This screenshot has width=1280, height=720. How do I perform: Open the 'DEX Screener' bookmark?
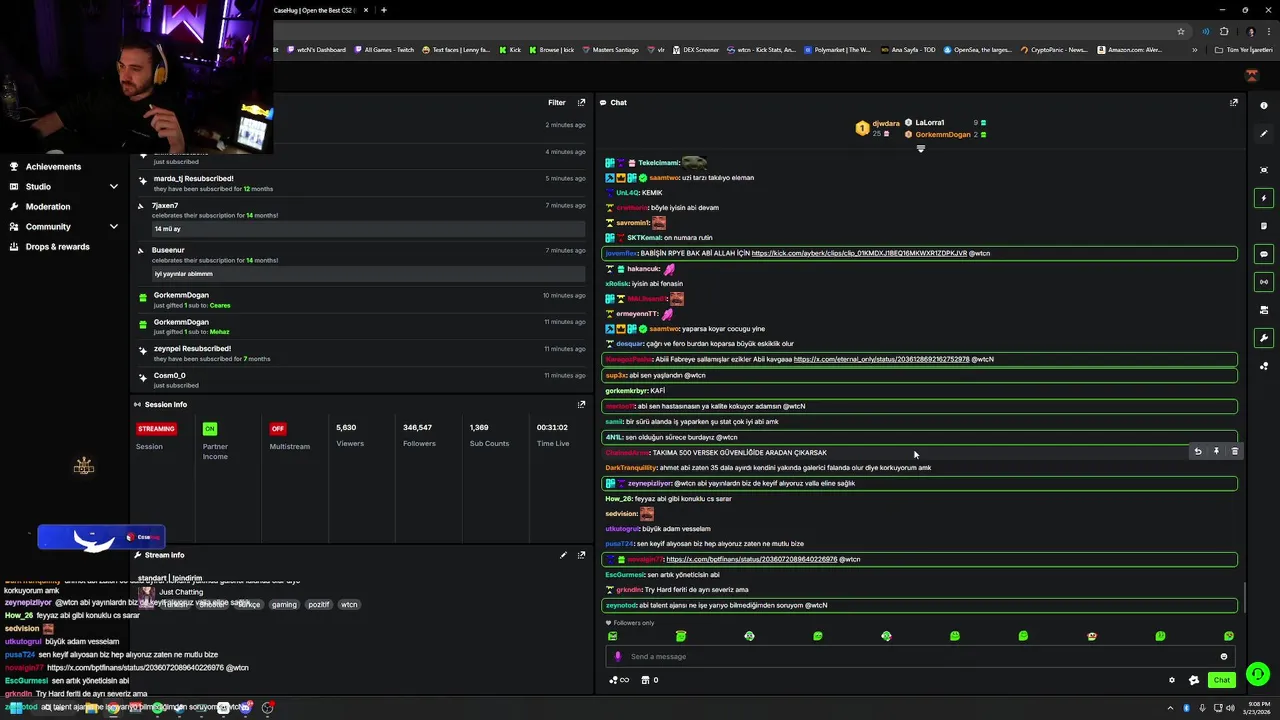pyautogui.click(x=696, y=49)
